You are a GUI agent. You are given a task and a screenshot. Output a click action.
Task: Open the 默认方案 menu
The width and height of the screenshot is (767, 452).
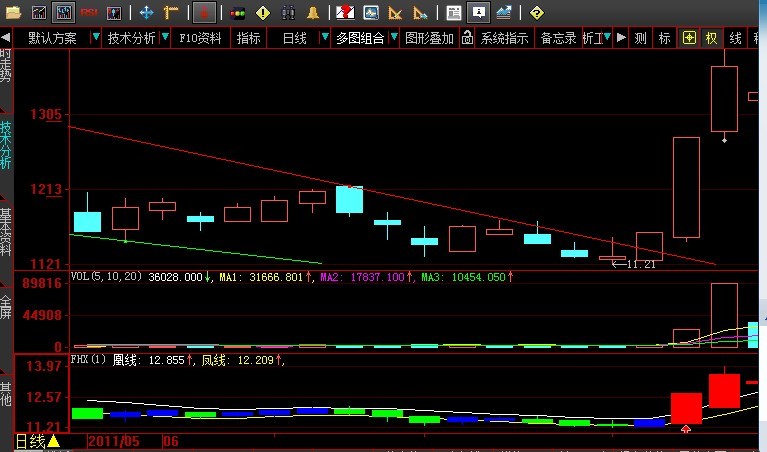[52, 38]
